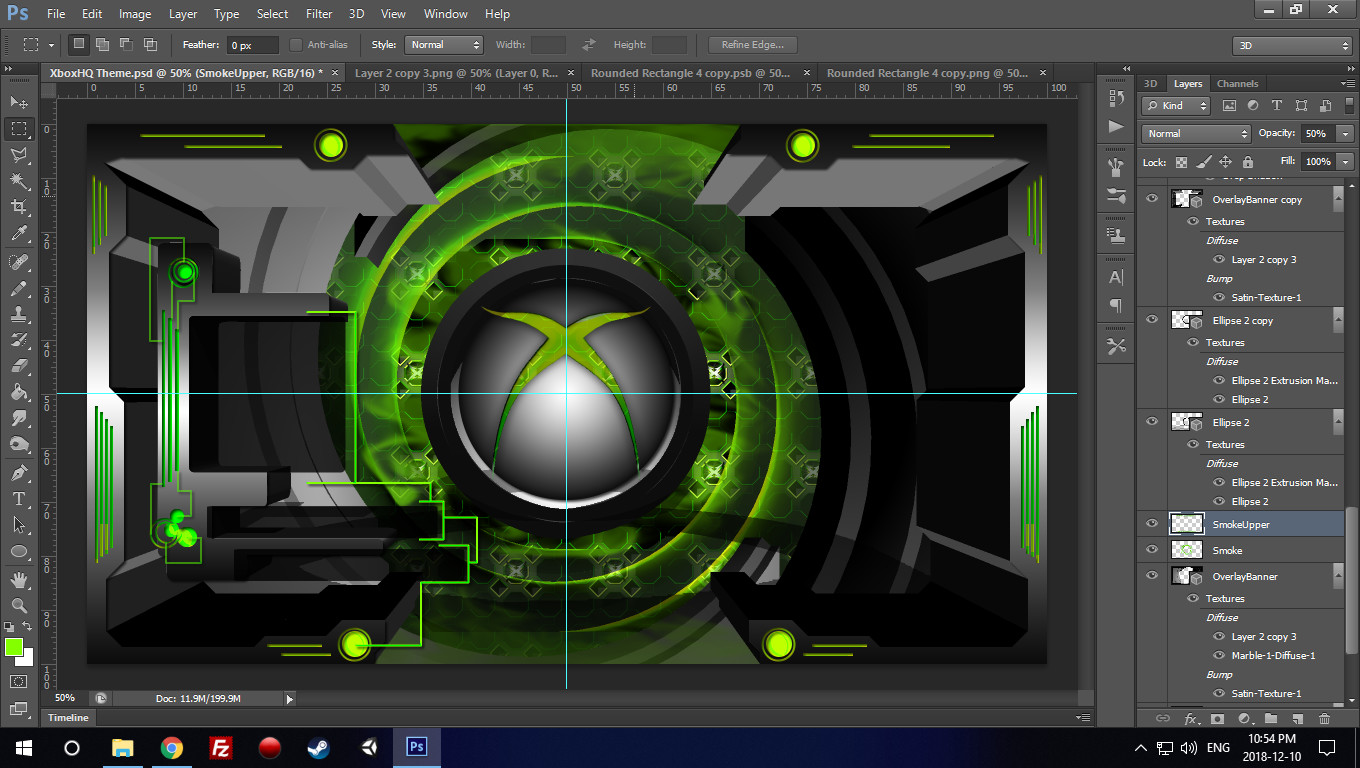Click Create new group folder icon

click(x=1271, y=718)
